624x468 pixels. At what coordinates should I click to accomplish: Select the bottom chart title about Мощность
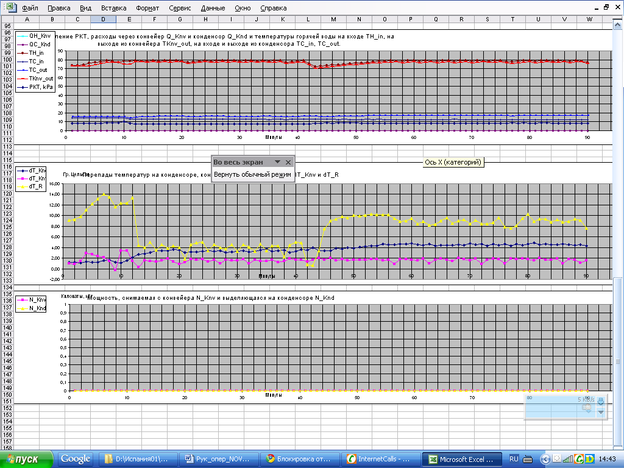[211, 298]
